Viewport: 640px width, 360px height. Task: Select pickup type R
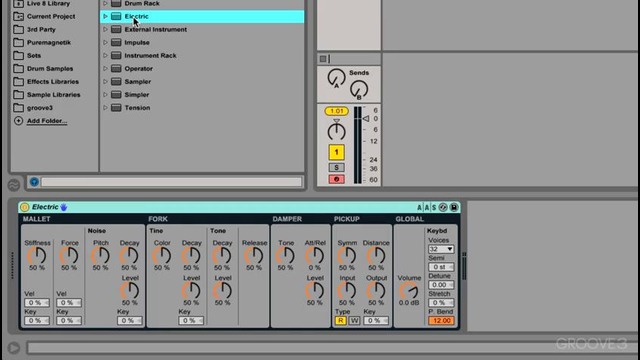pos(340,321)
